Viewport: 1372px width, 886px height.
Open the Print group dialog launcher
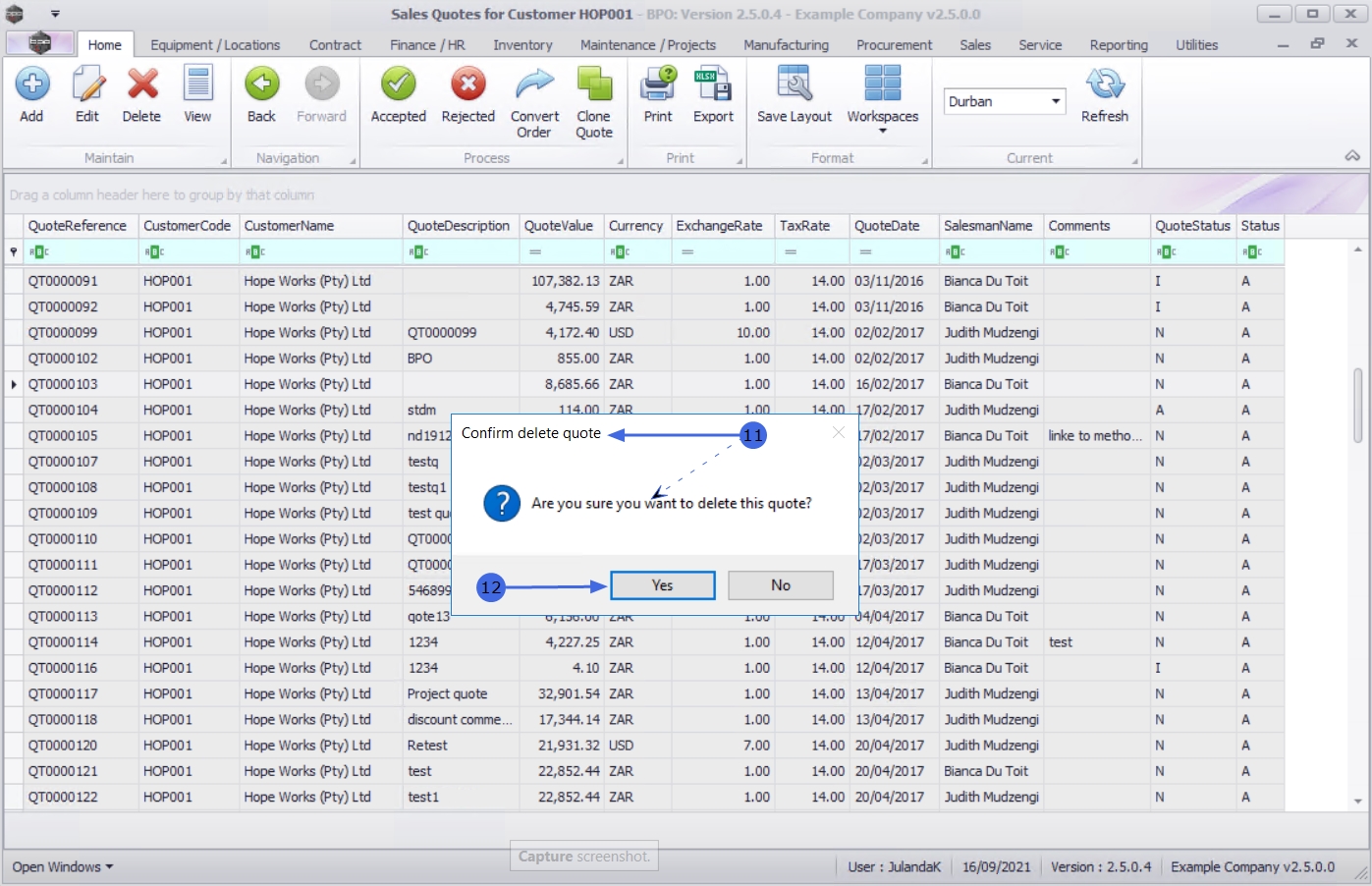point(738,161)
